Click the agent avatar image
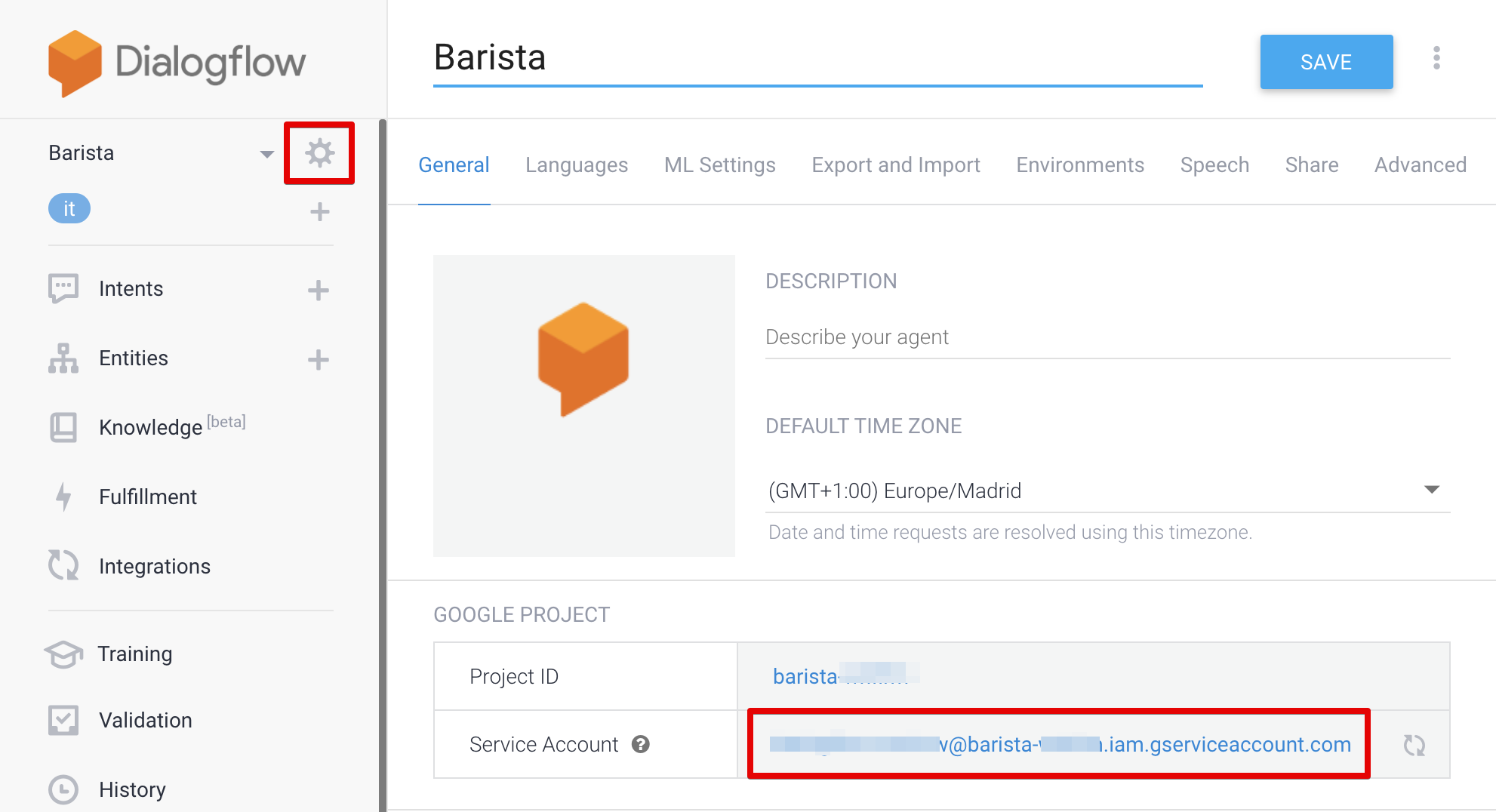The width and height of the screenshot is (1496, 812). pos(584,406)
